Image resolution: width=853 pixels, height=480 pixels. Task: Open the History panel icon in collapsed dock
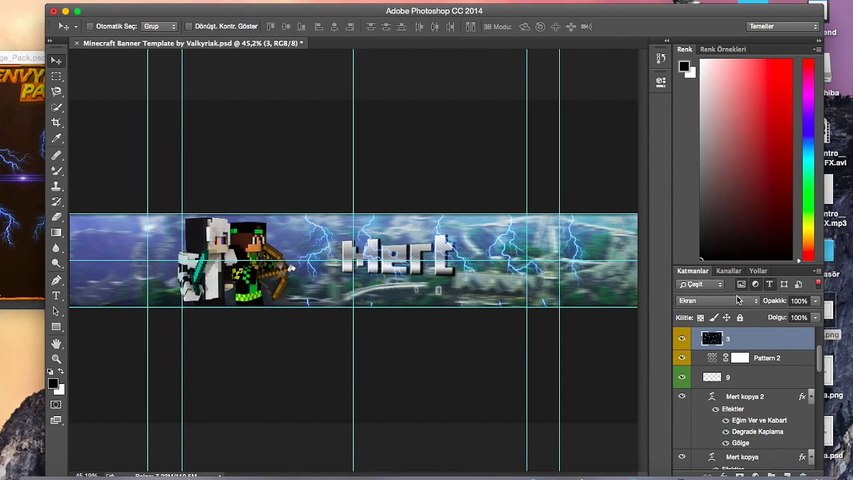[660, 58]
